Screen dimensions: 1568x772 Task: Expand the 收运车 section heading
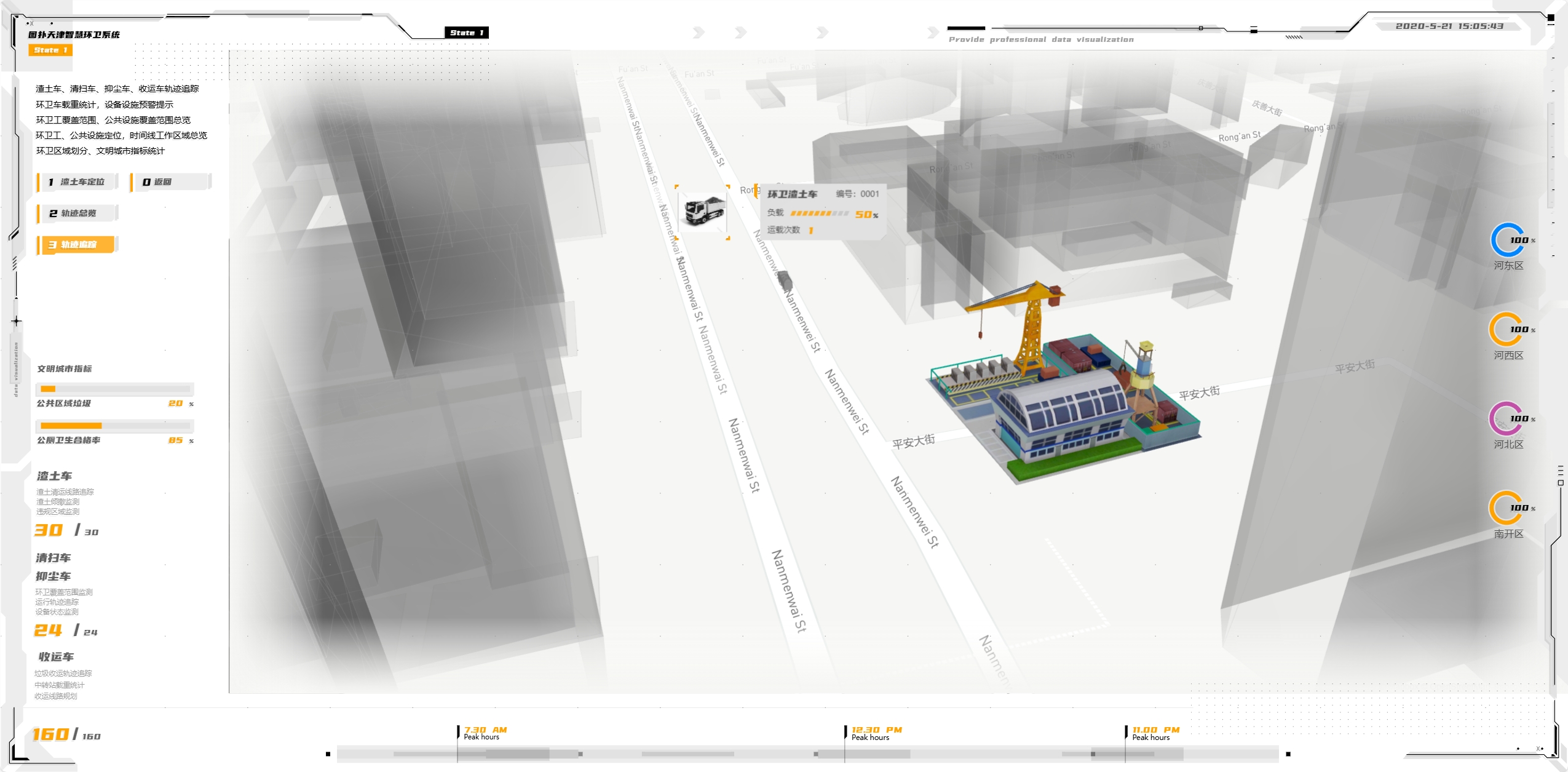pos(56,657)
